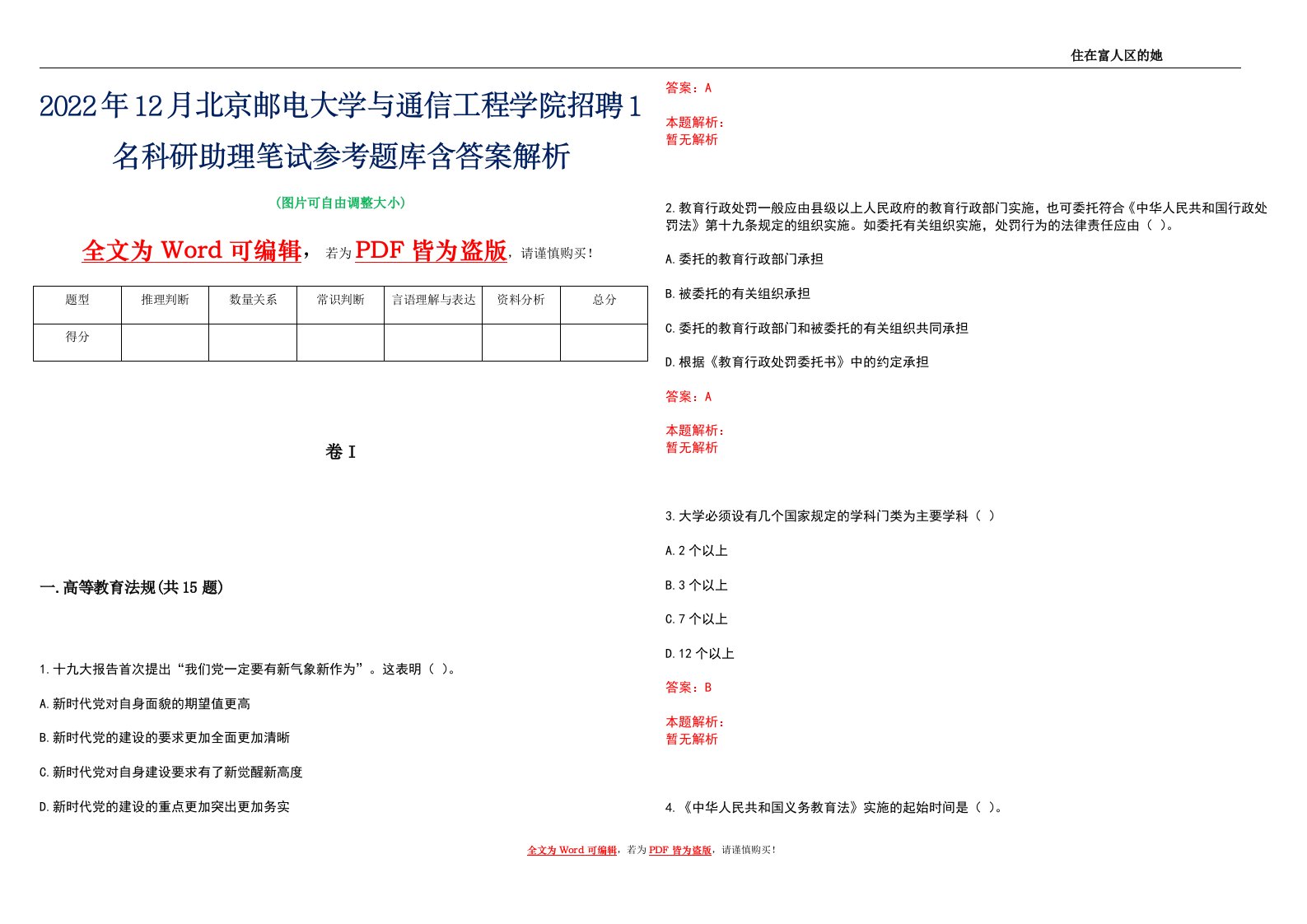Image resolution: width=1307 pixels, height=924 pixels.
Task: Select the table cell '题型'
Action: (x=77, y=305)
